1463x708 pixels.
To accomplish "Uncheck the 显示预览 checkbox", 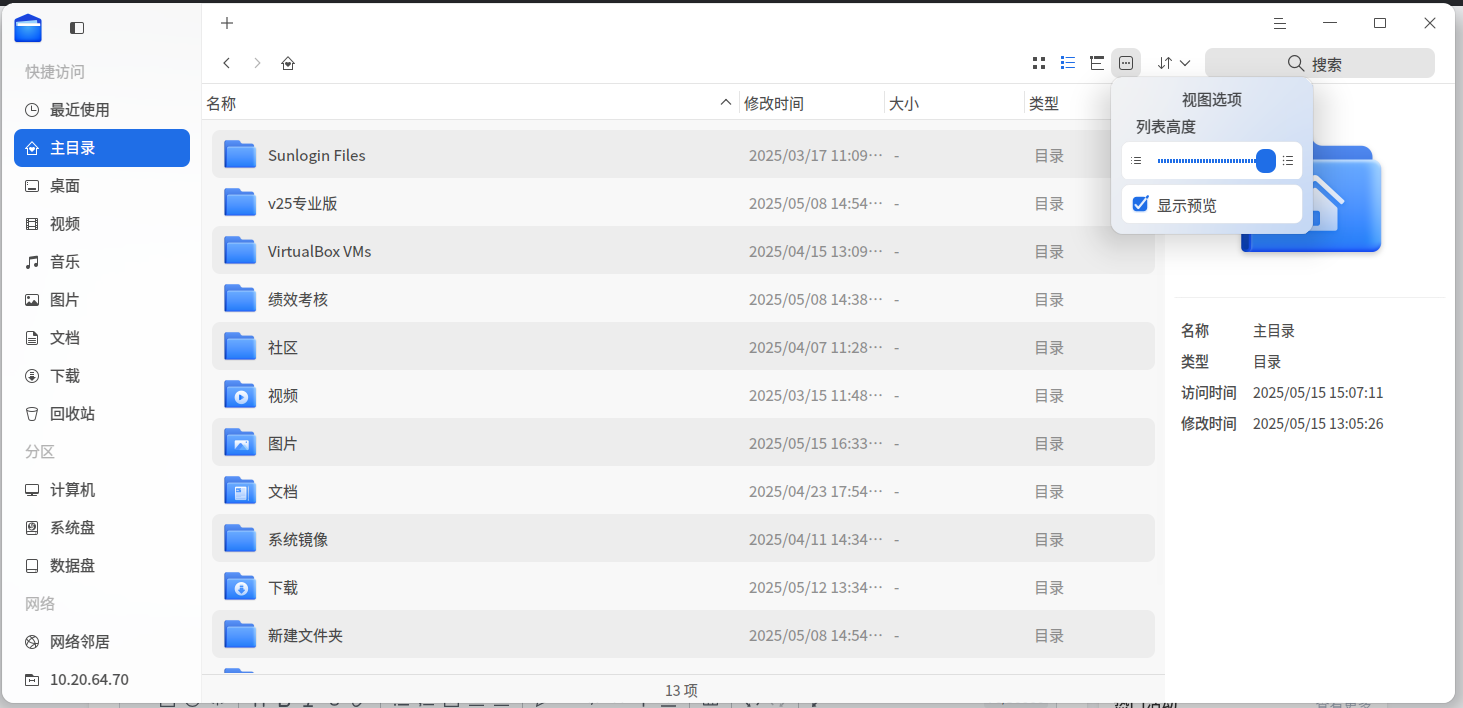I will point(1140,204).
